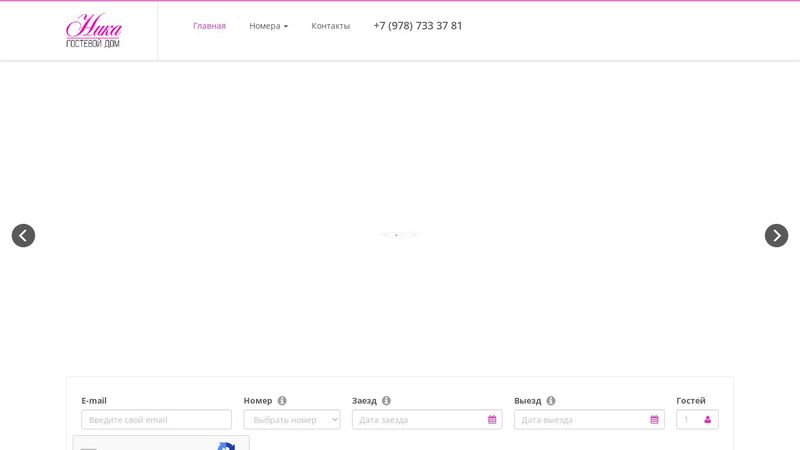Click info icon beside Выезд label
The height and width of the screenshot is (450, 800).
click(551, 401)
